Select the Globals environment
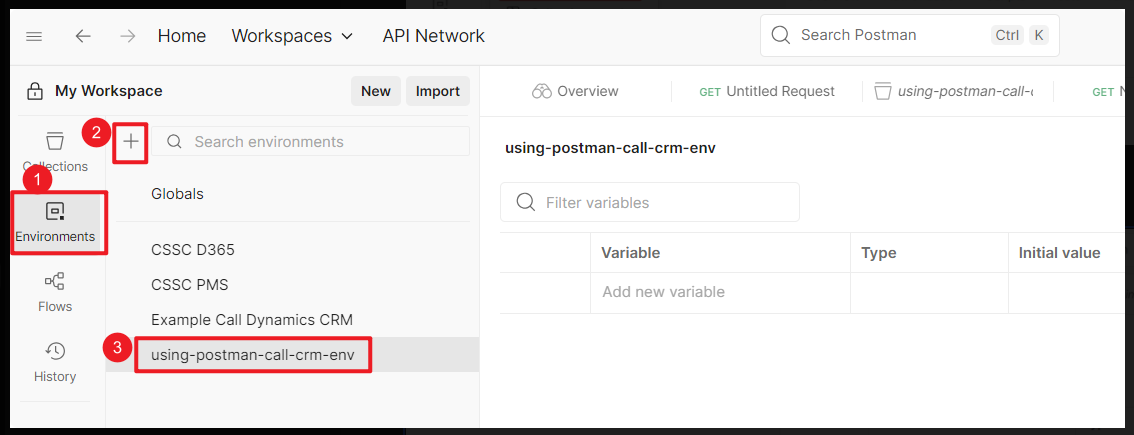1134x435 pixels. (x=178, y=194)
